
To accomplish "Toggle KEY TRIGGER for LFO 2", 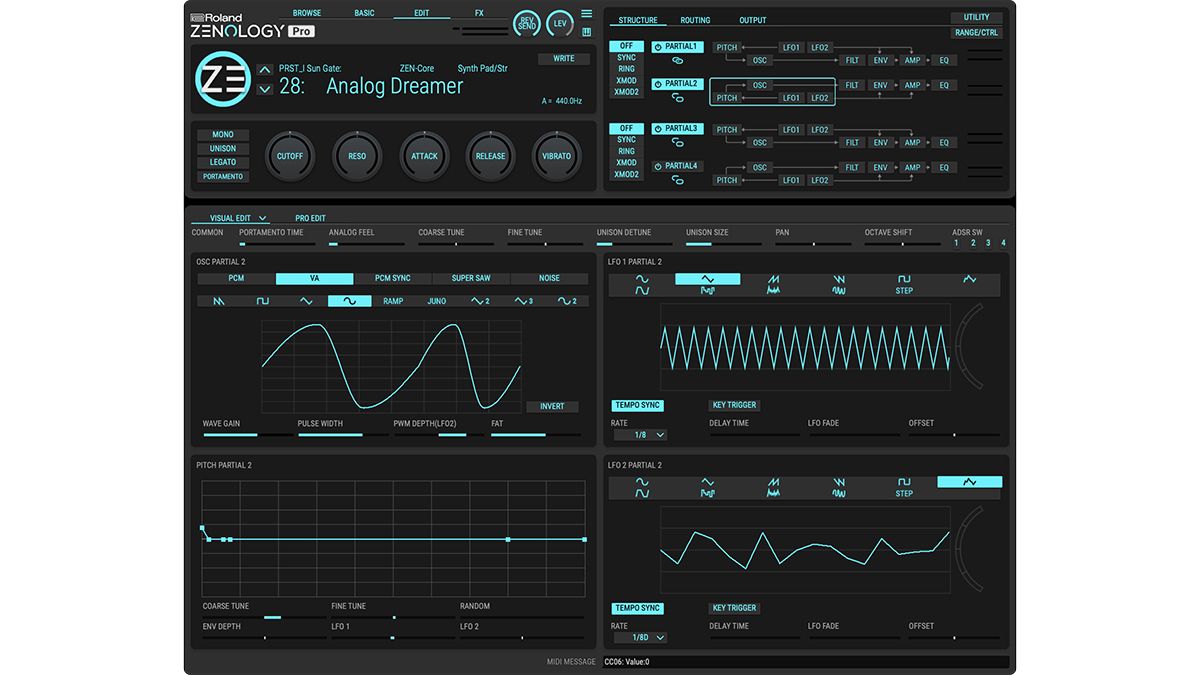I will pos(735,608).
